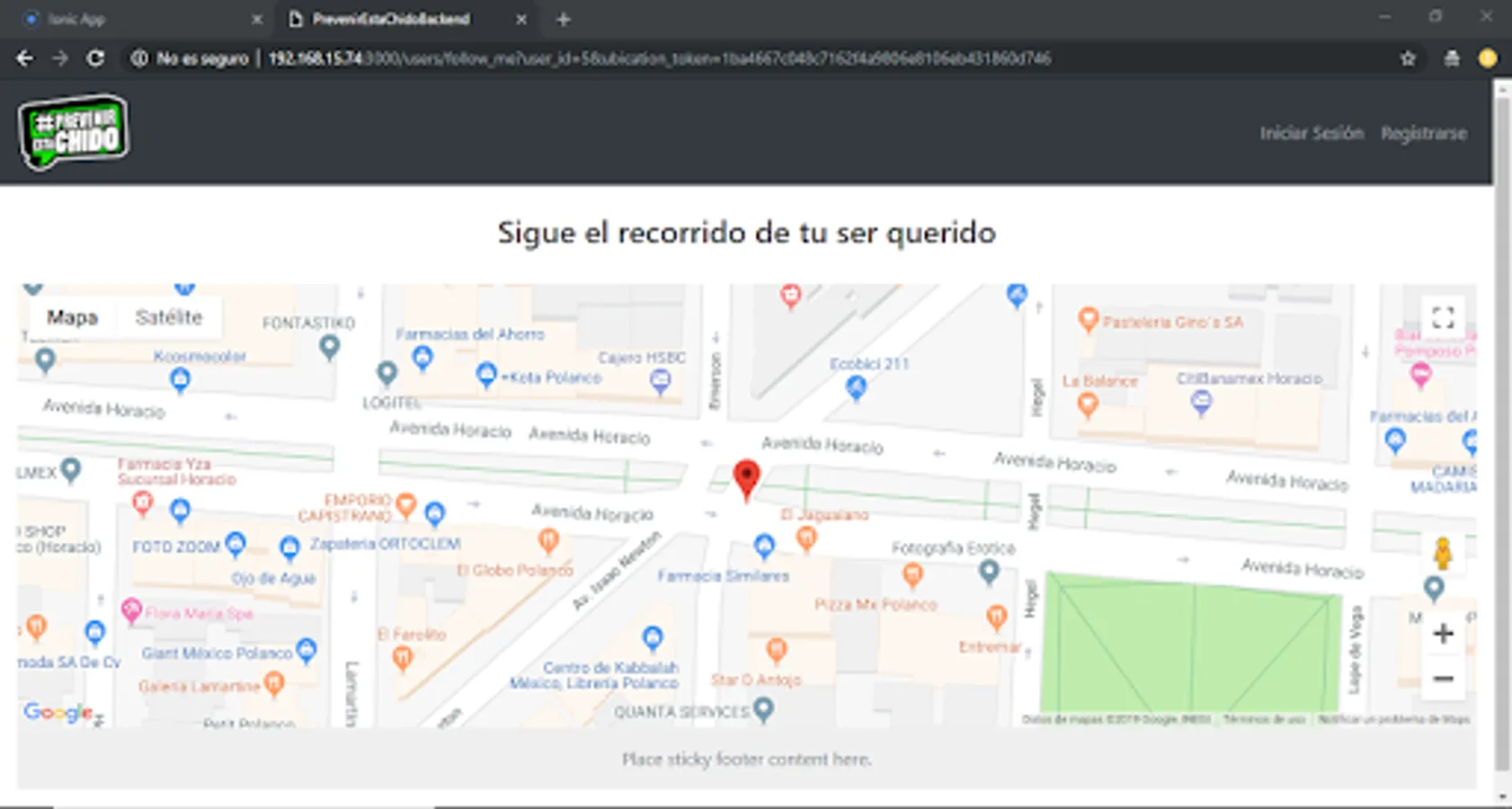Image resolution: width=1512 pixels, height=809 pixels.
Task: Click the 'Emerson' street label
Action: click(716, 380)
